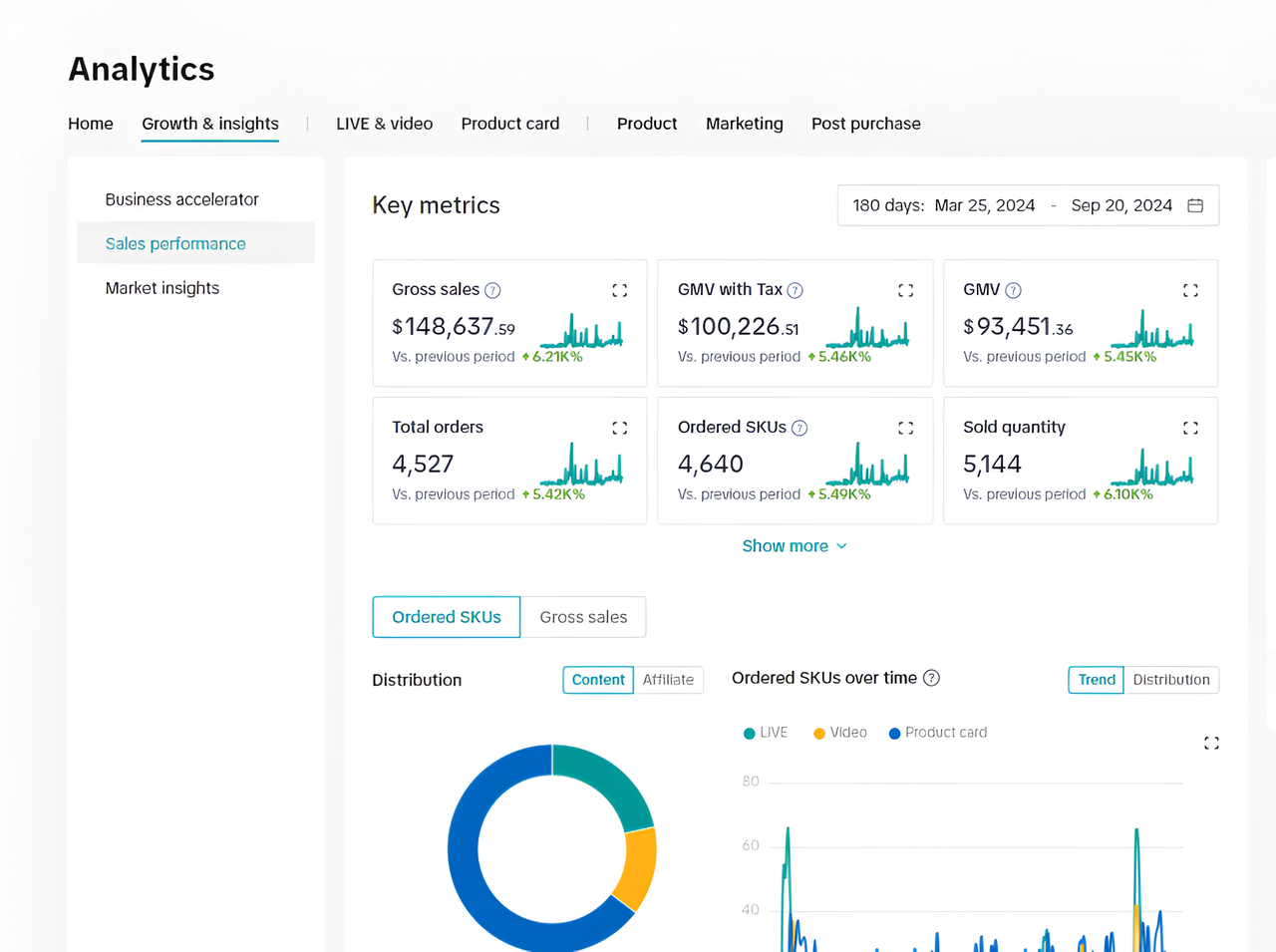Image resolution: width=1276 pixels, height=952 pixels.
Task: Open Business accelerator in sidebar
Action: point(195,199)
